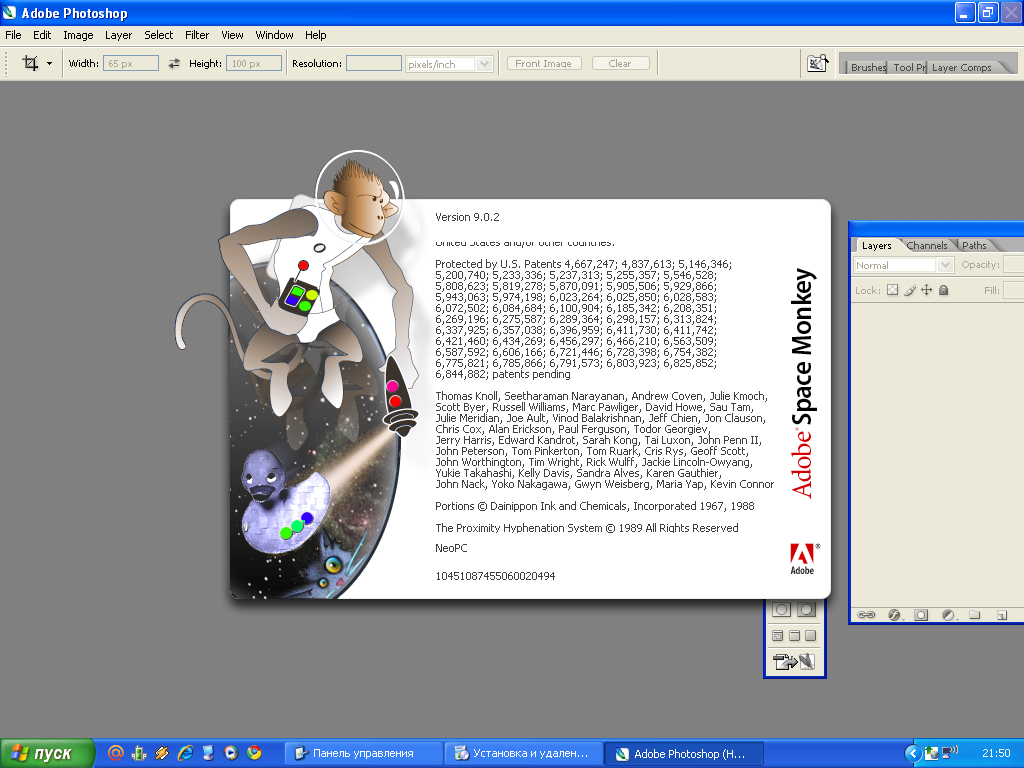
Task: Add a layer style with the fx icon
Action: click(x=894, y=615)
